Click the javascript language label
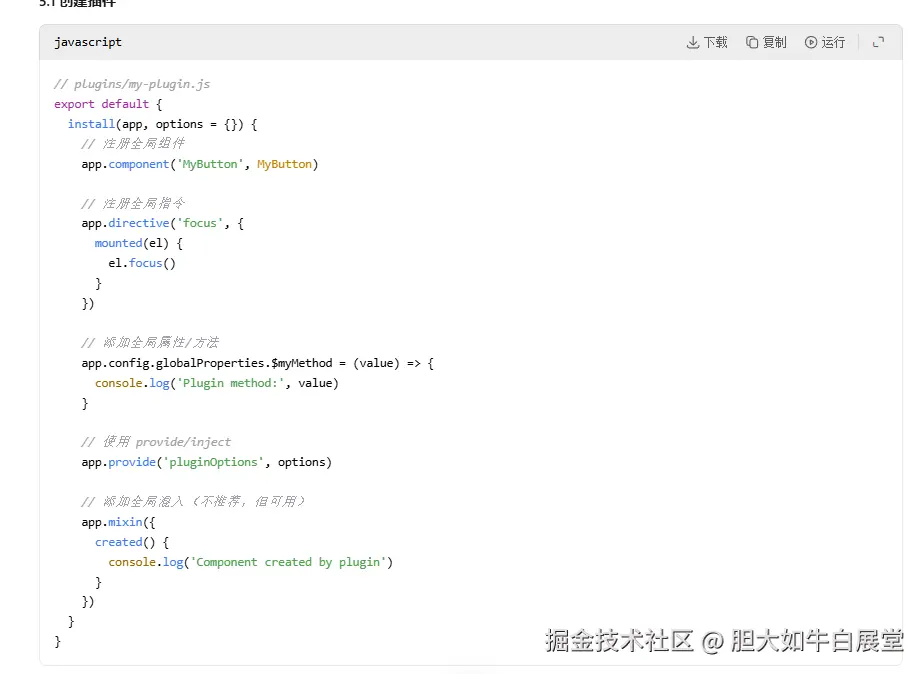The width and height of the screenshot is (924, 674). pos(88,42)
